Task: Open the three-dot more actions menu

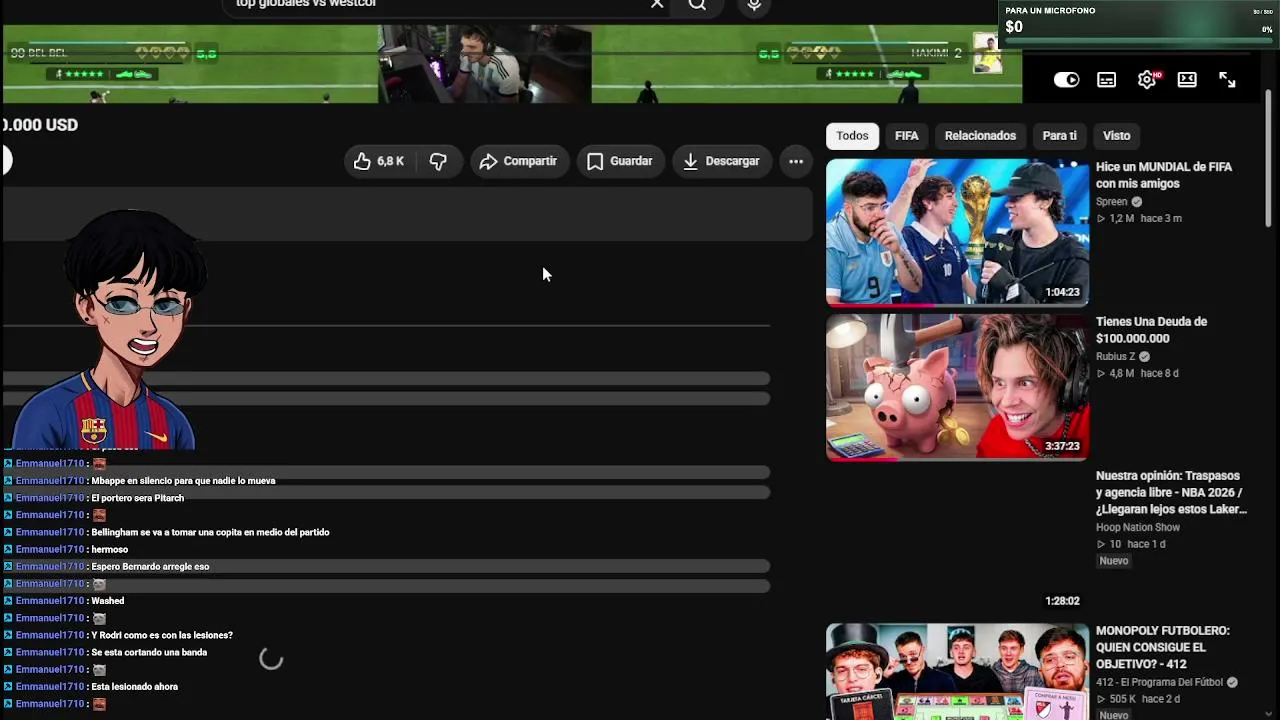Action: [796, 161]
